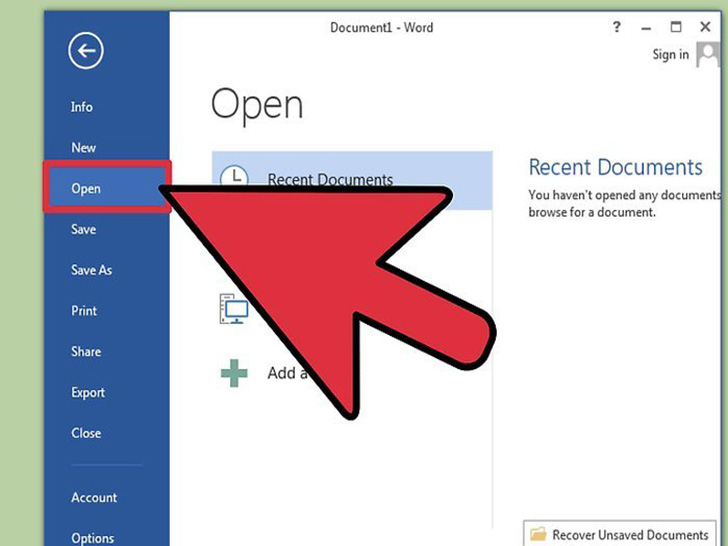Close the Word window

tap(705, 27)
